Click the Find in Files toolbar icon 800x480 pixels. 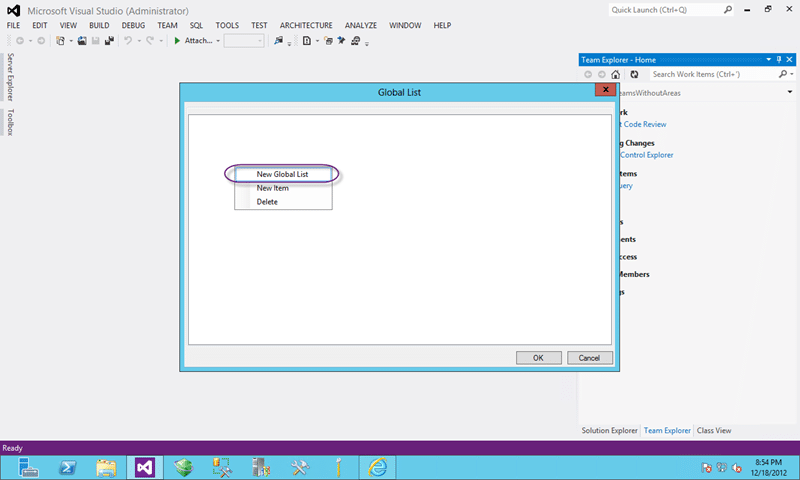(x=278, y=41)
